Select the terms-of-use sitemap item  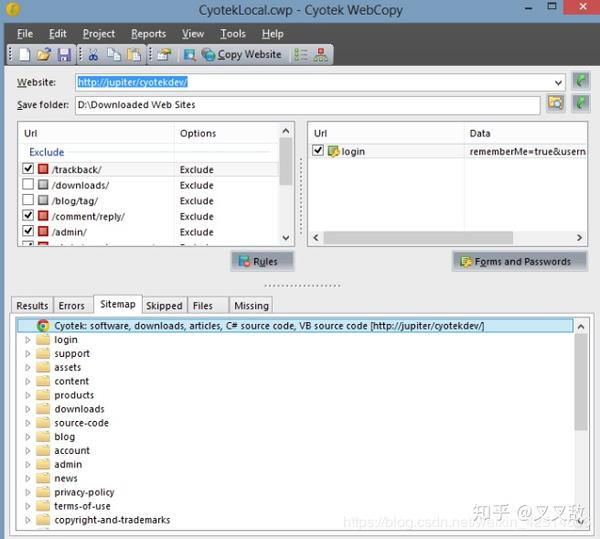[82, 506]
